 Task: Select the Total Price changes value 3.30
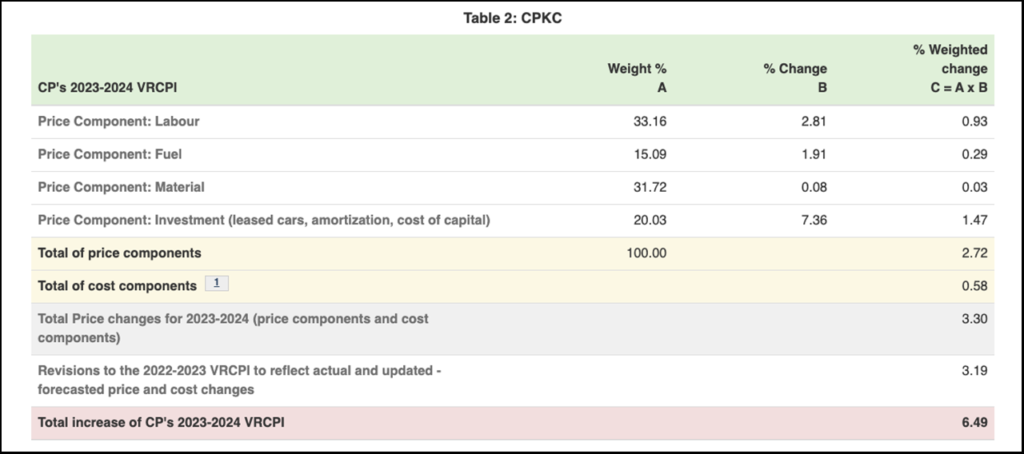point(974,319)
